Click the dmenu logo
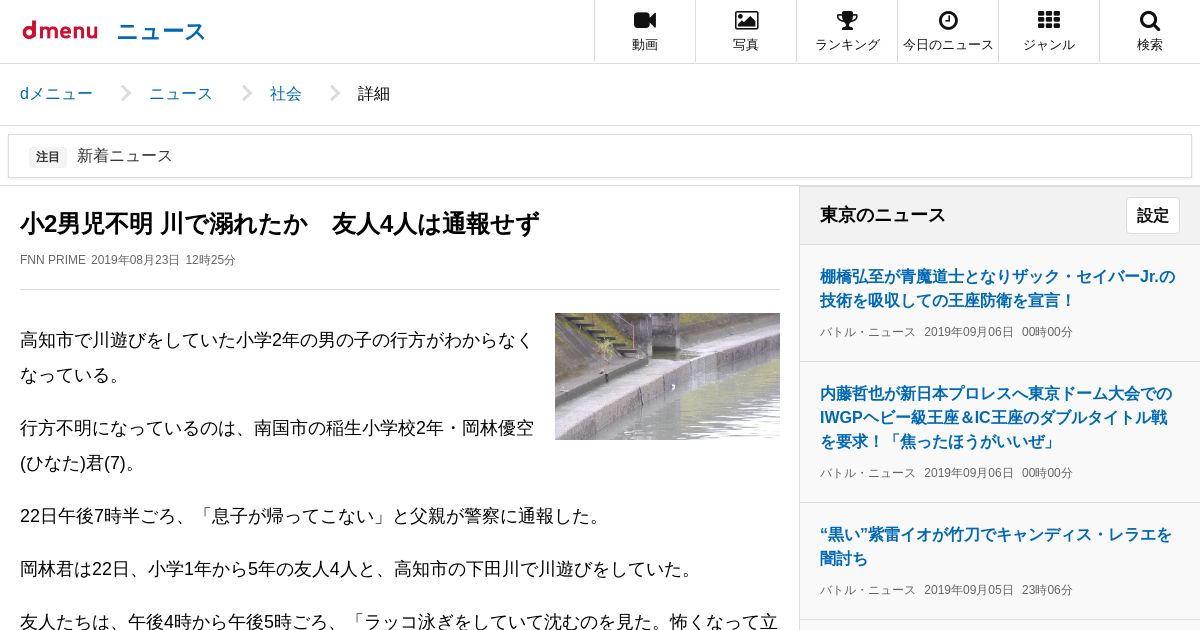1200x630 pixels. coord(60,31)
